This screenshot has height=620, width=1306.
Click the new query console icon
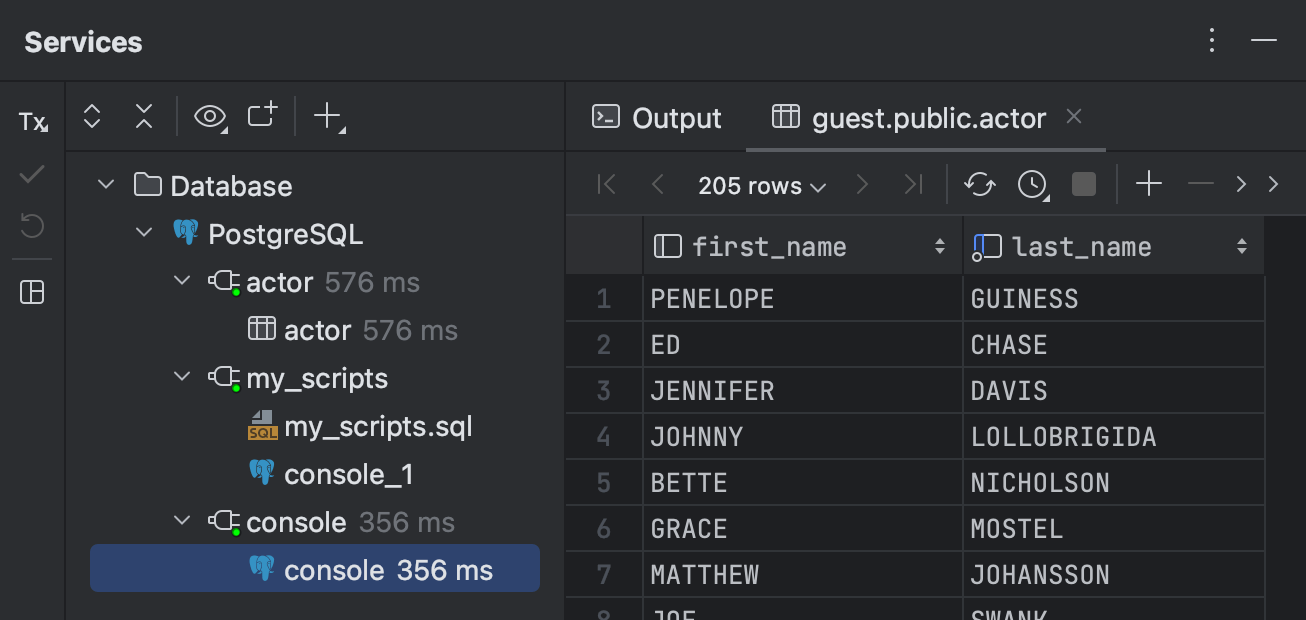coord(261,116)
